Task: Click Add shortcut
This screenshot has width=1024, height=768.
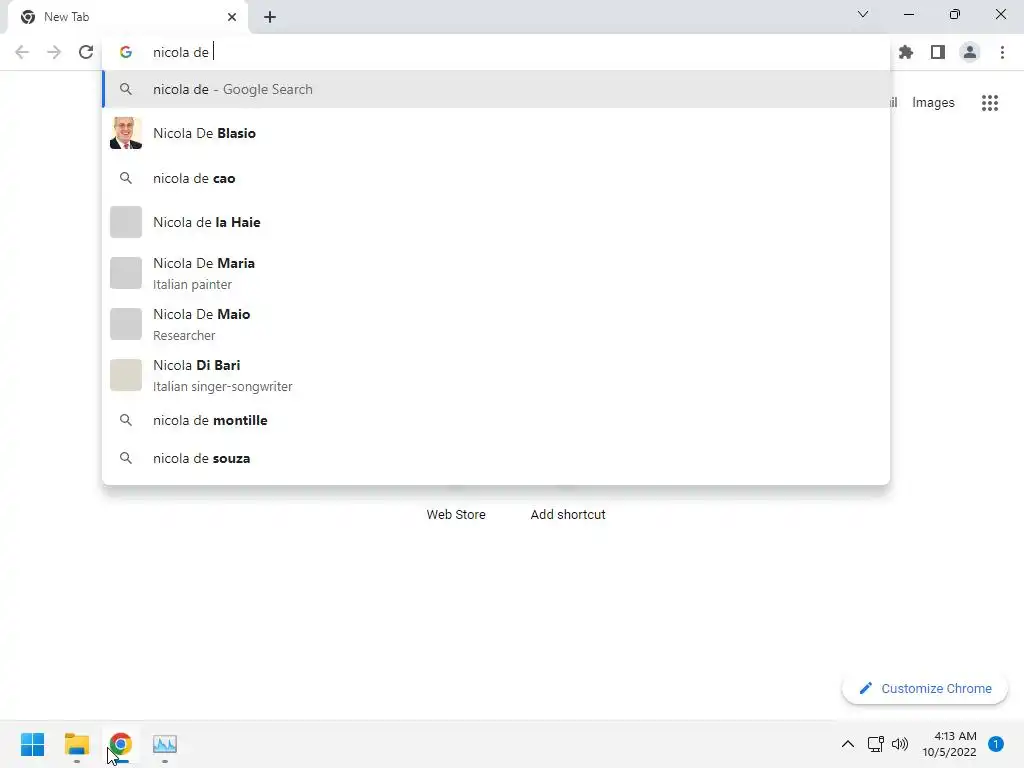Action: tap(568, 515)
